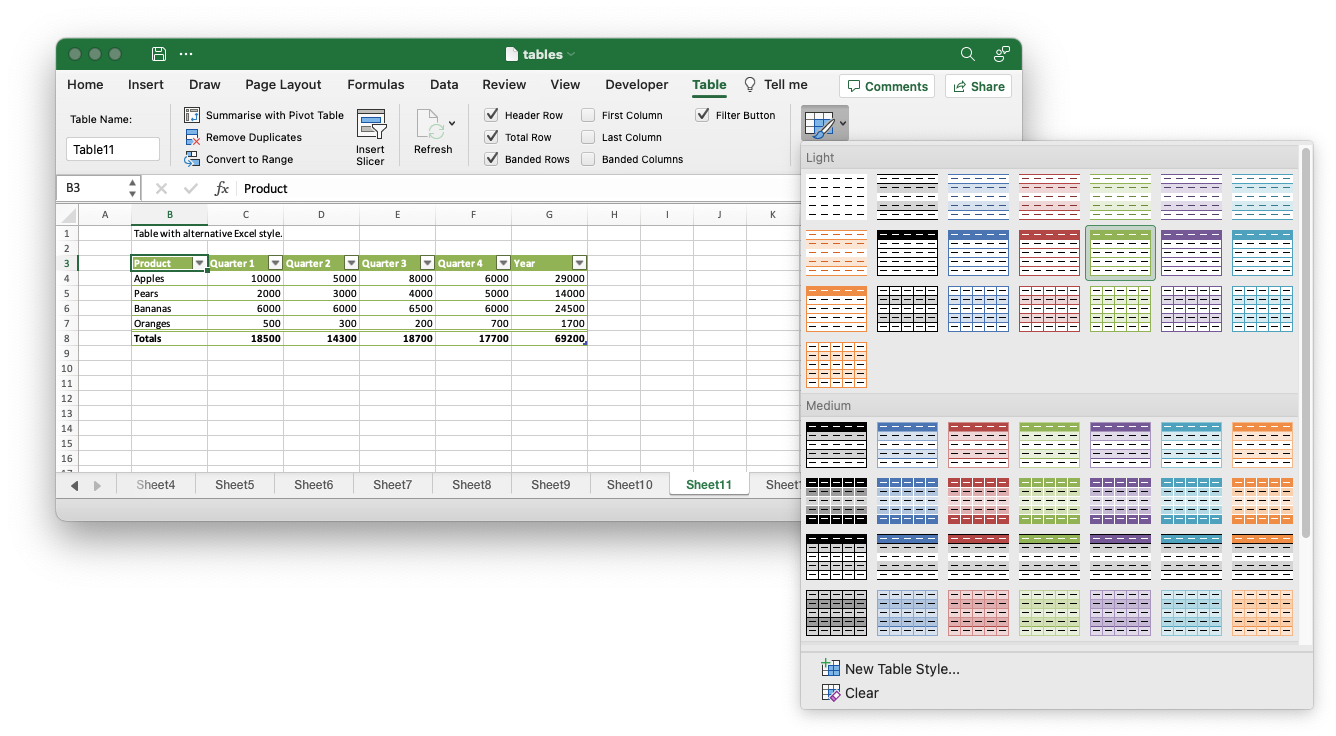The height and width of the screenshot is (736, 1336).
Task: Click the Save icon in title bar
Action: point(158,54)
